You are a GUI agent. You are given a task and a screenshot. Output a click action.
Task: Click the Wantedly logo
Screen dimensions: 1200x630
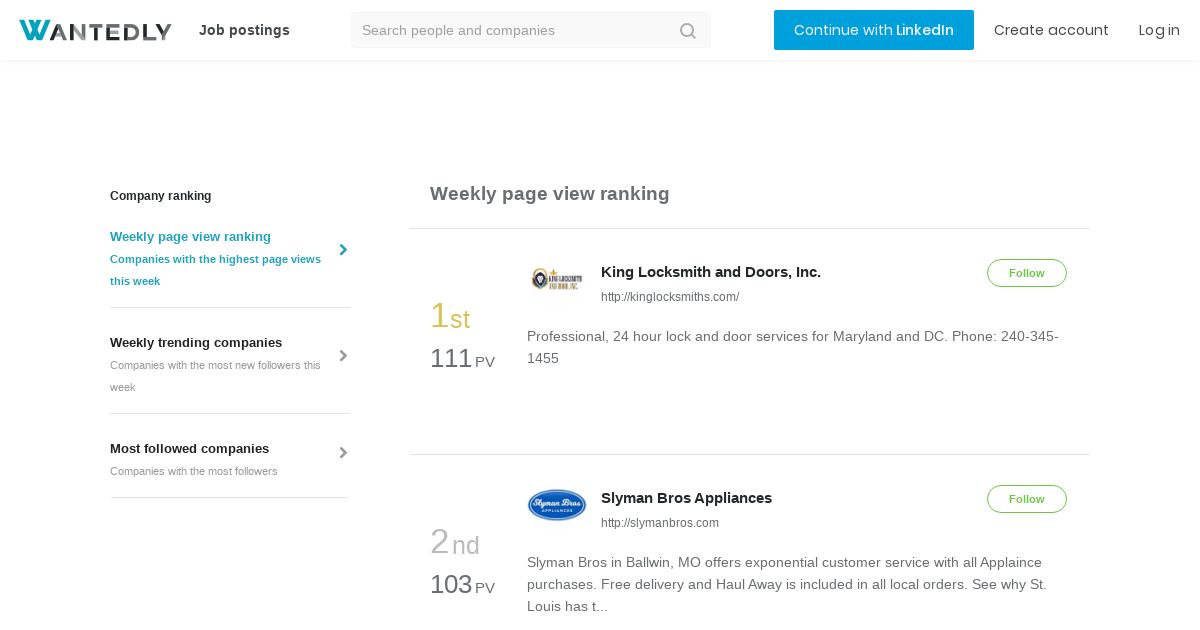(95, 31)
